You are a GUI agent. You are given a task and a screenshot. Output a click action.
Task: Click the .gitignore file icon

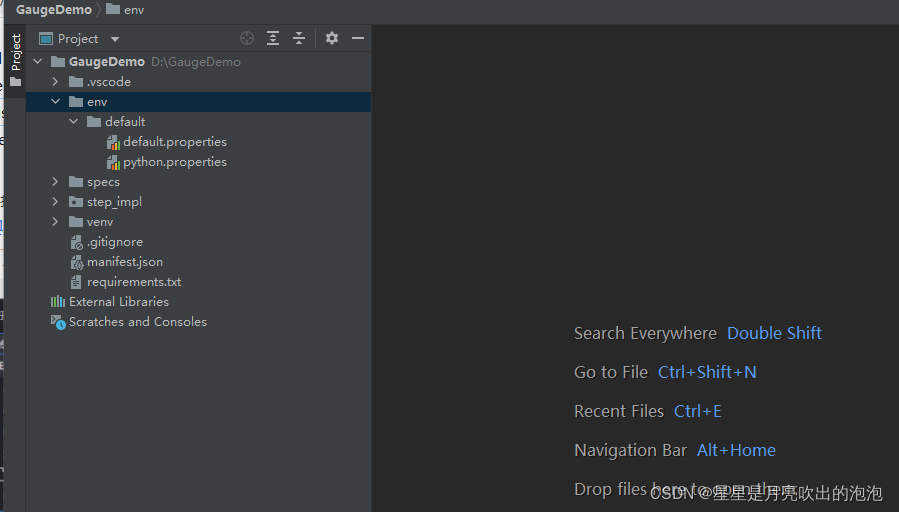tap(76, 243)
